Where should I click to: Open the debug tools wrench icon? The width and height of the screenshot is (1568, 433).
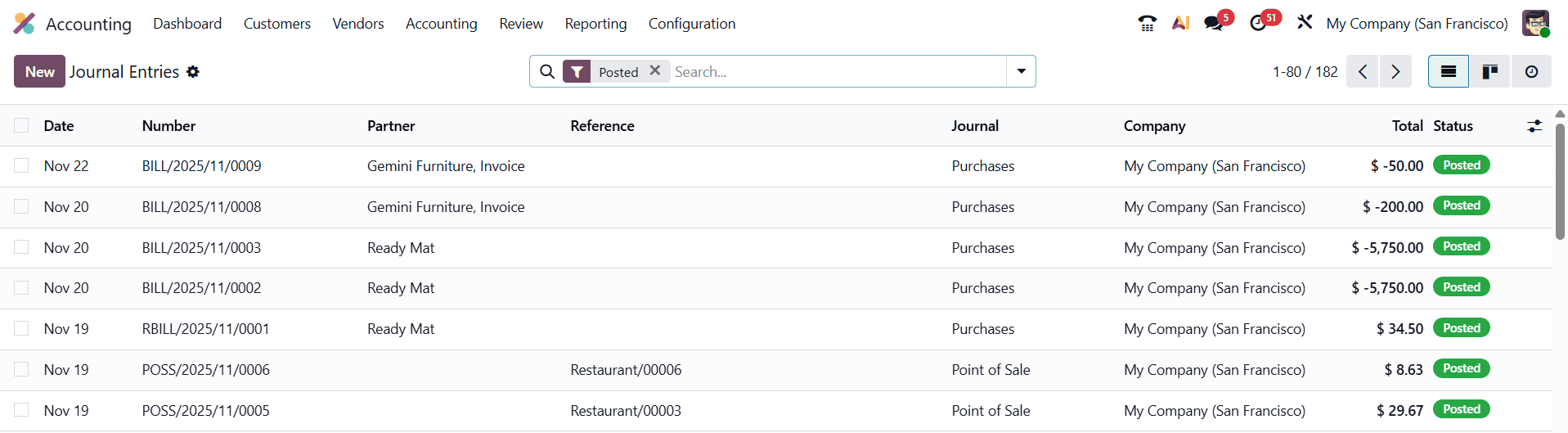point(1305,23)
